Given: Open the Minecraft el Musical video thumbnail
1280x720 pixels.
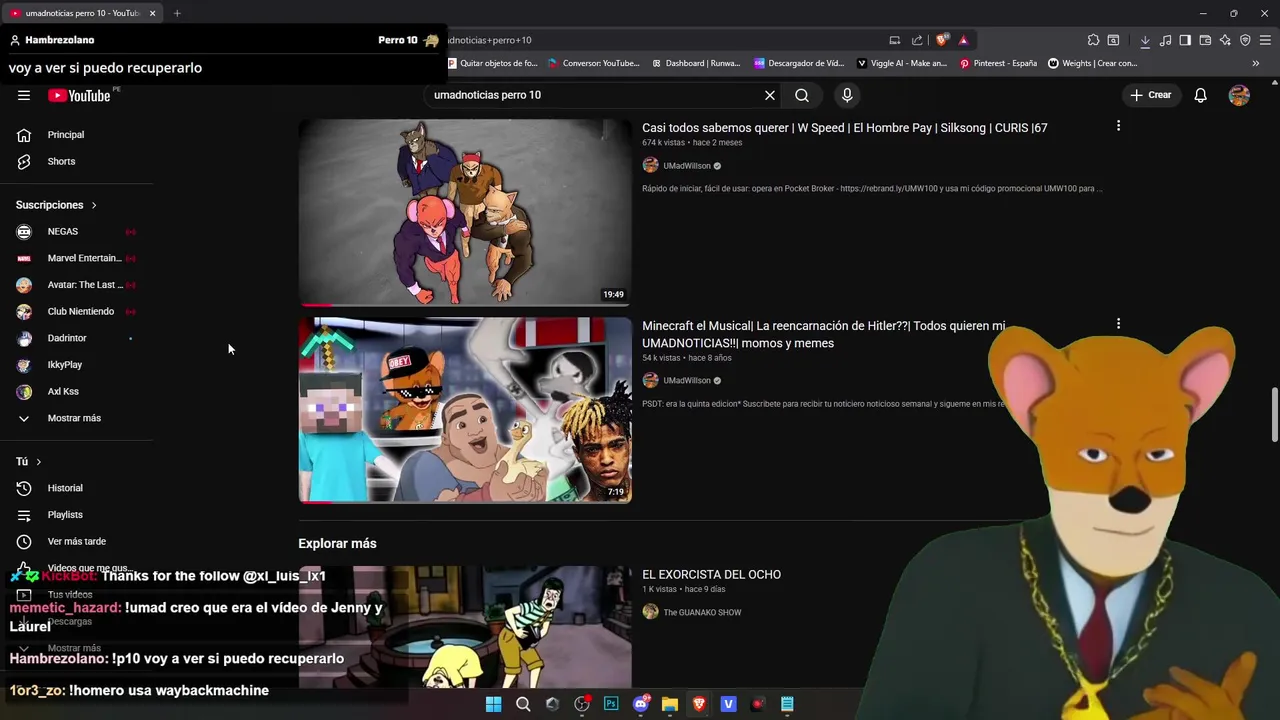Looking at the screenshot, I should [465, 410].
